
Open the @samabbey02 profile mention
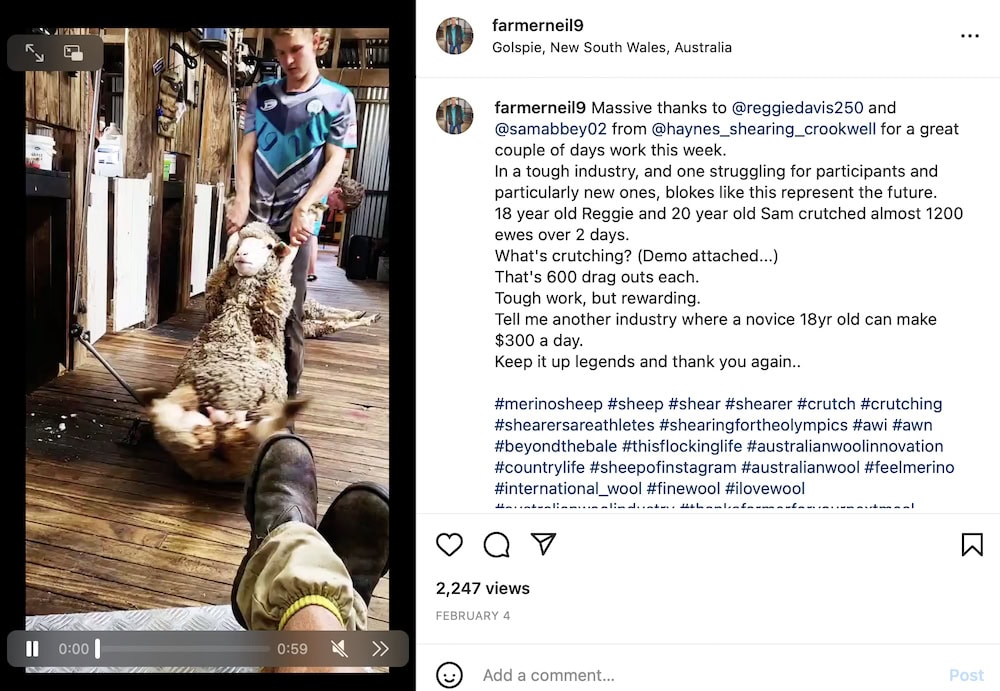click(550, 129)
